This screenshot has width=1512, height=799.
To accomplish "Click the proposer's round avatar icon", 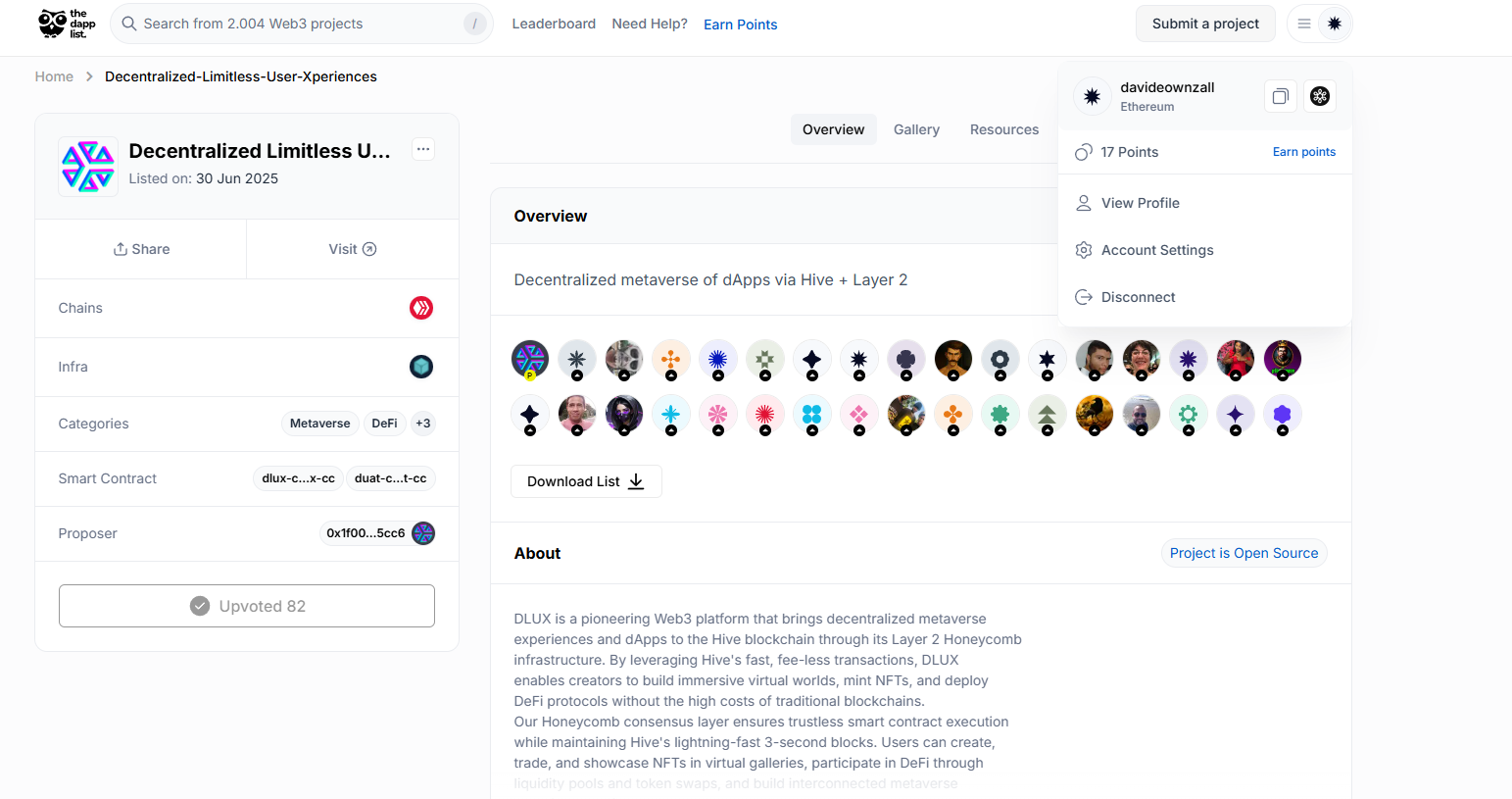I will pos(423,533).
